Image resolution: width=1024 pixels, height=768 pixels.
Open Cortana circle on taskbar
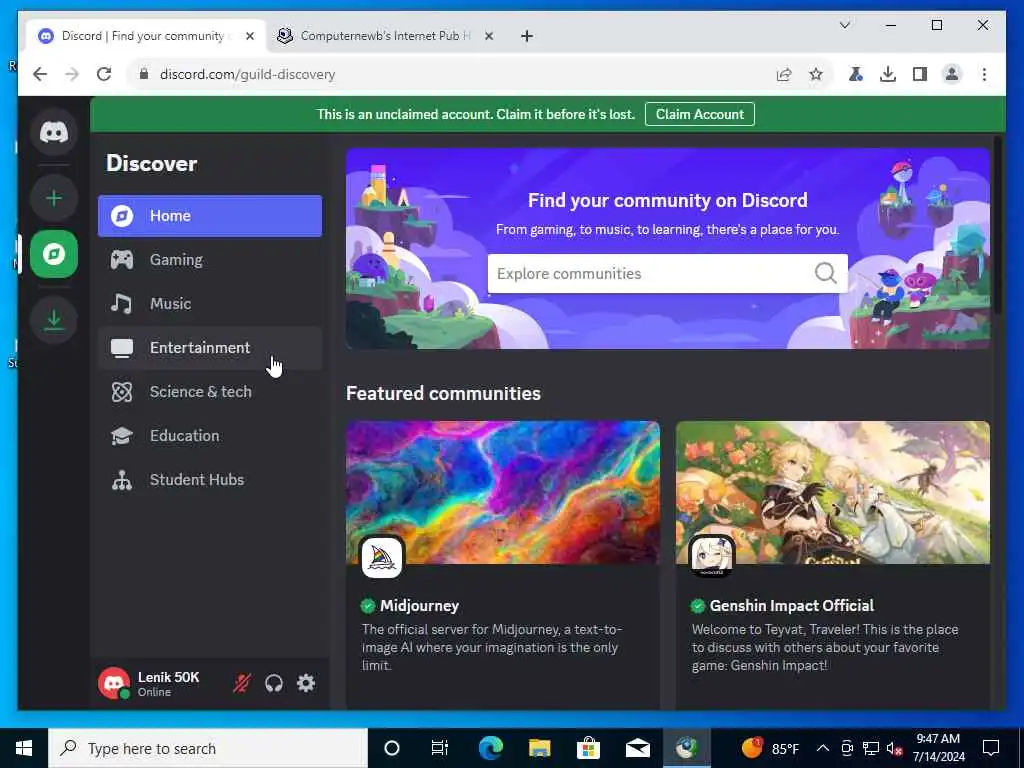pyautogui.click(x=391, y=748)
